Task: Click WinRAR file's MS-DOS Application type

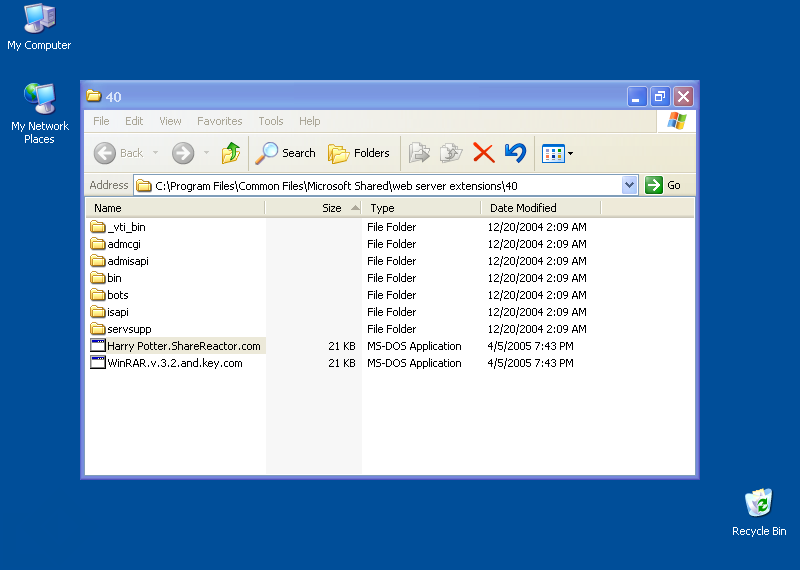Action: click(414, 363)
